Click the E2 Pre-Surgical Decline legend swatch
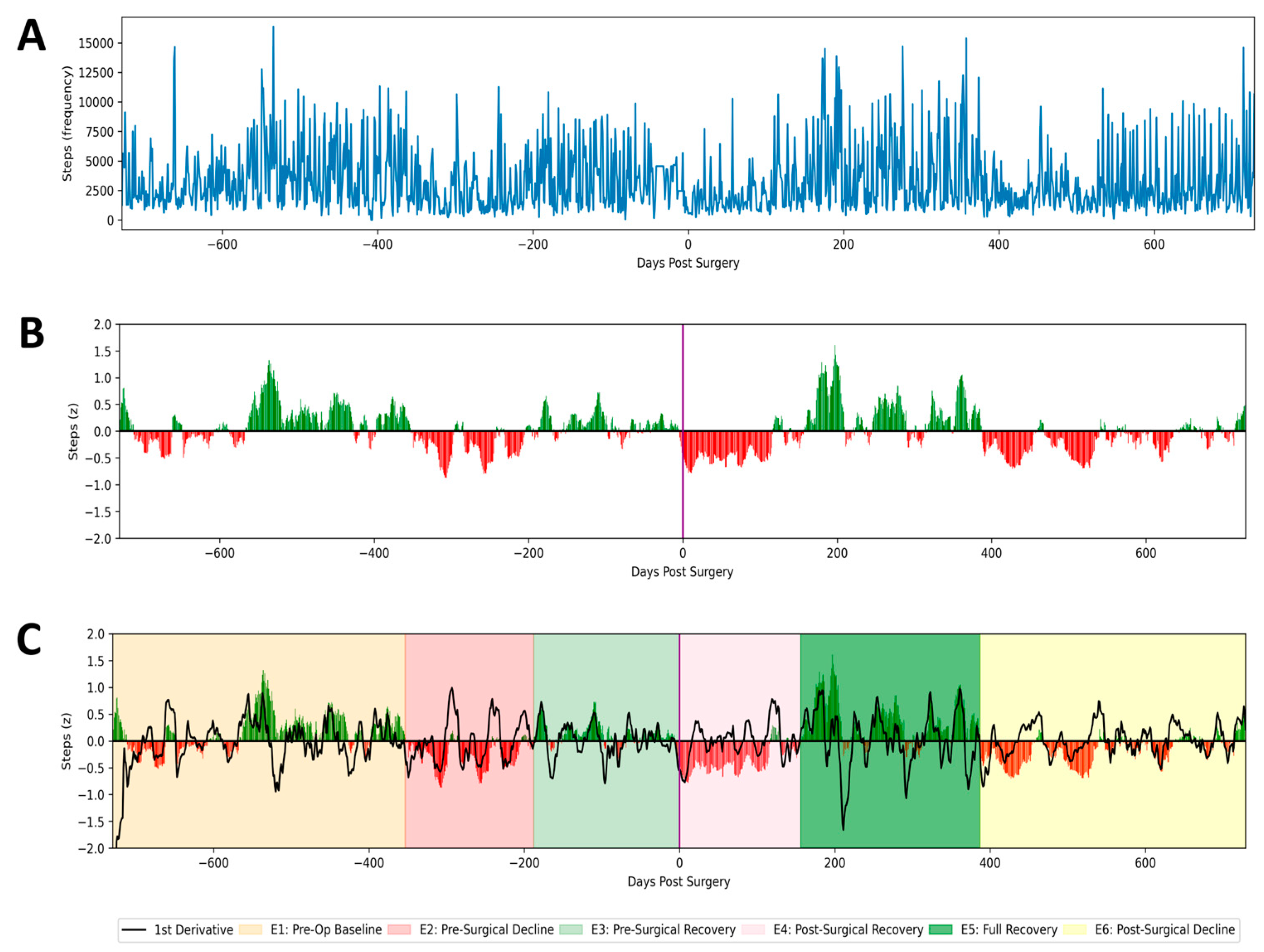 [399, 930]
